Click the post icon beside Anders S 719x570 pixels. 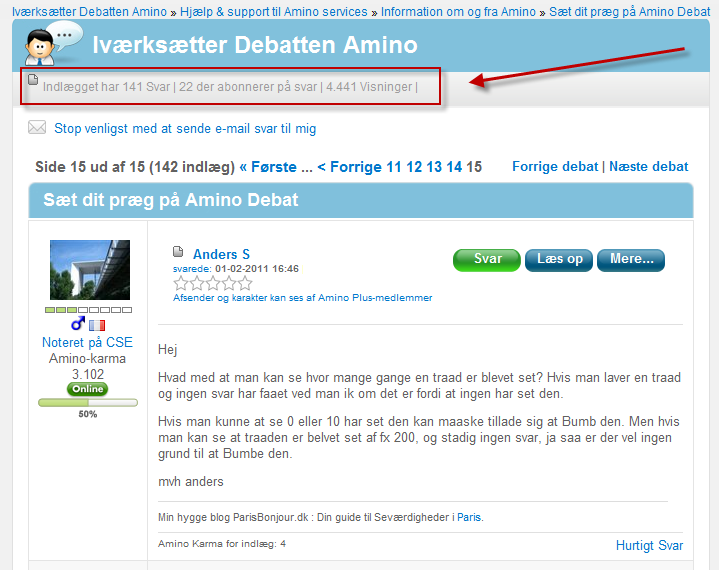(x=179, y=252)
